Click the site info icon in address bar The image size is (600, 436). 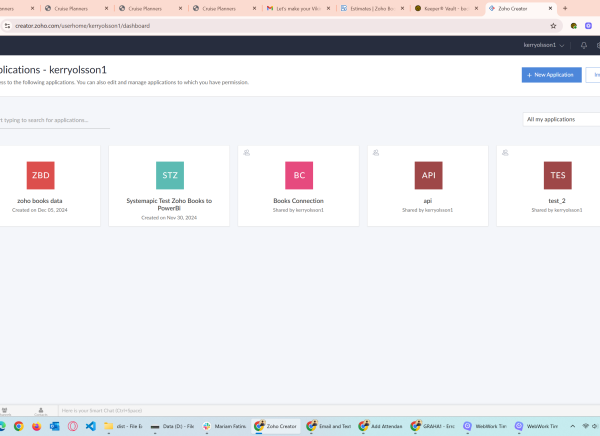click(x=8, y=25)
